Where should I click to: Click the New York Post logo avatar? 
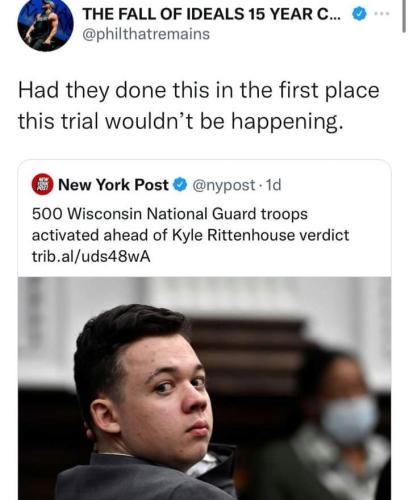point(42,184)
